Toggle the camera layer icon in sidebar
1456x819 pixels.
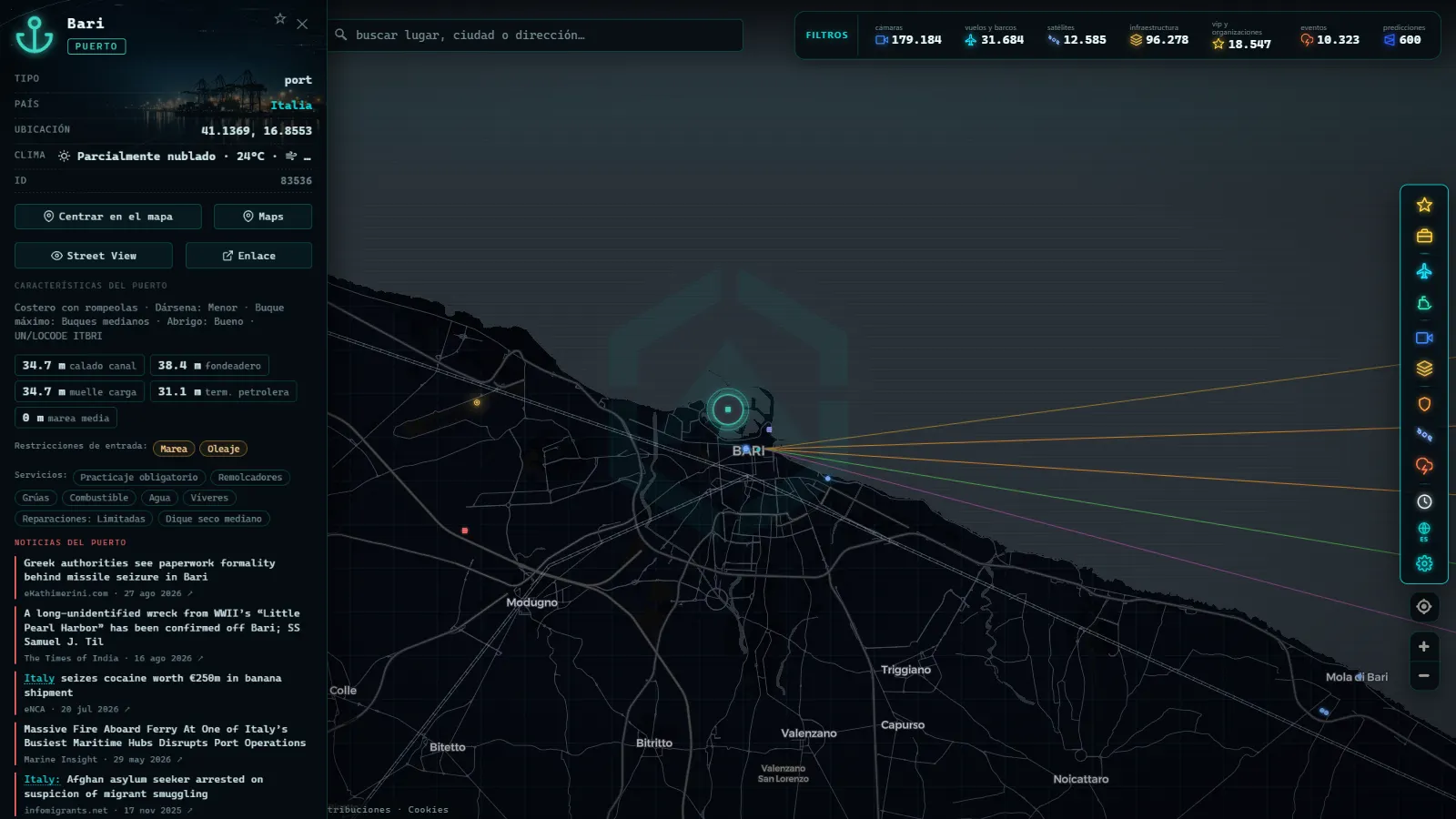click(x=1424, y=338)
